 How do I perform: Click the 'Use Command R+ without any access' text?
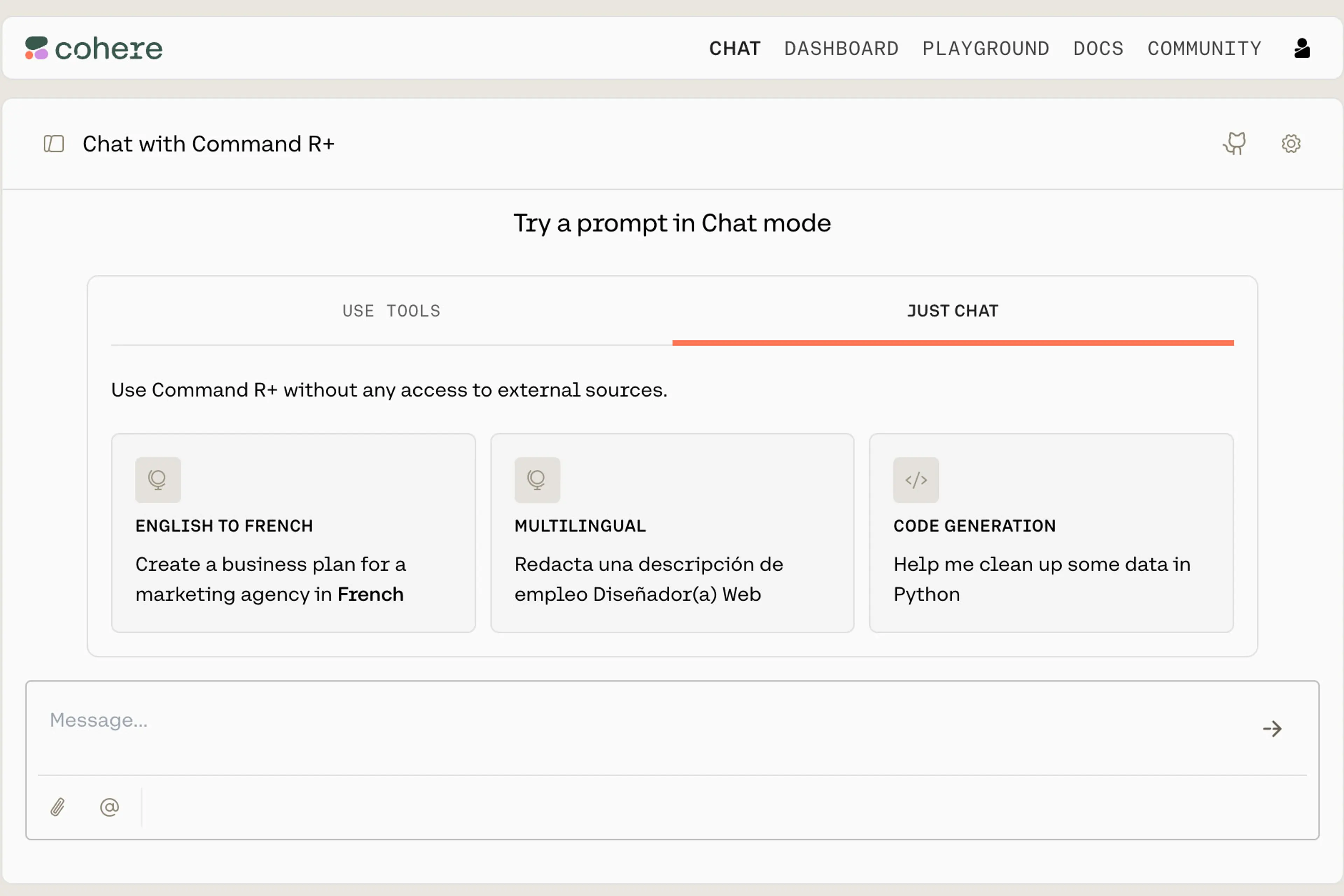[389, 390]
